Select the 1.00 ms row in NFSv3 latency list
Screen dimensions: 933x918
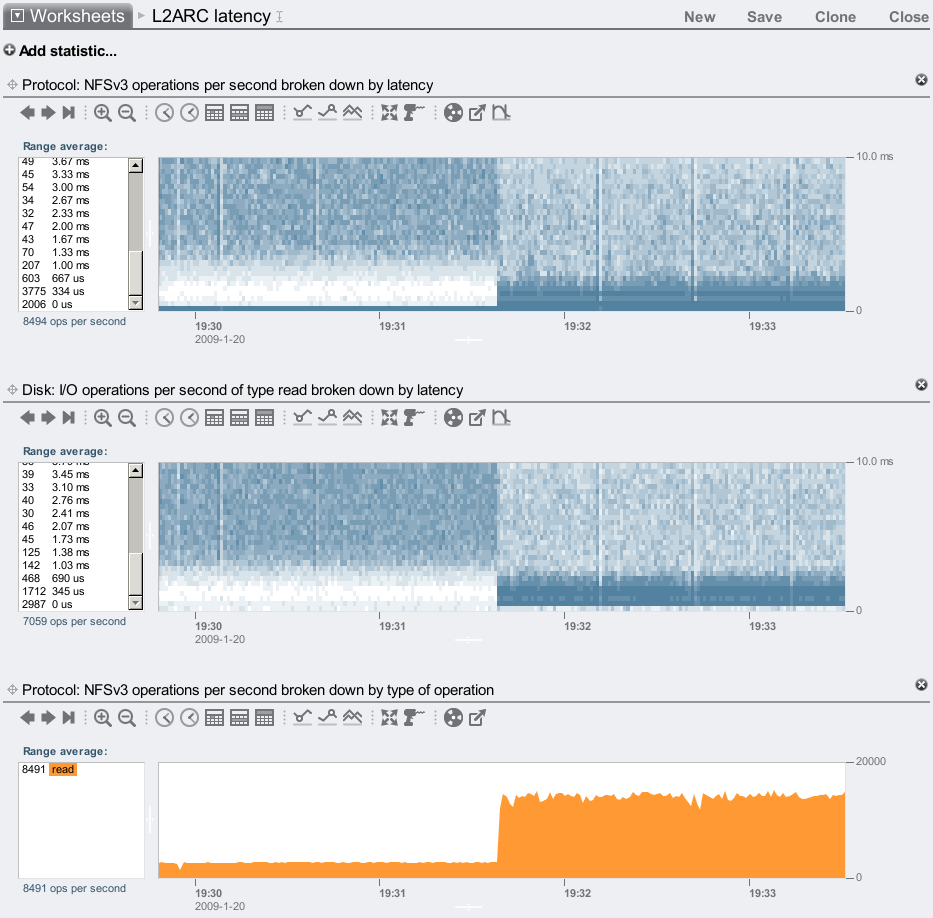(x=74, y=265)
